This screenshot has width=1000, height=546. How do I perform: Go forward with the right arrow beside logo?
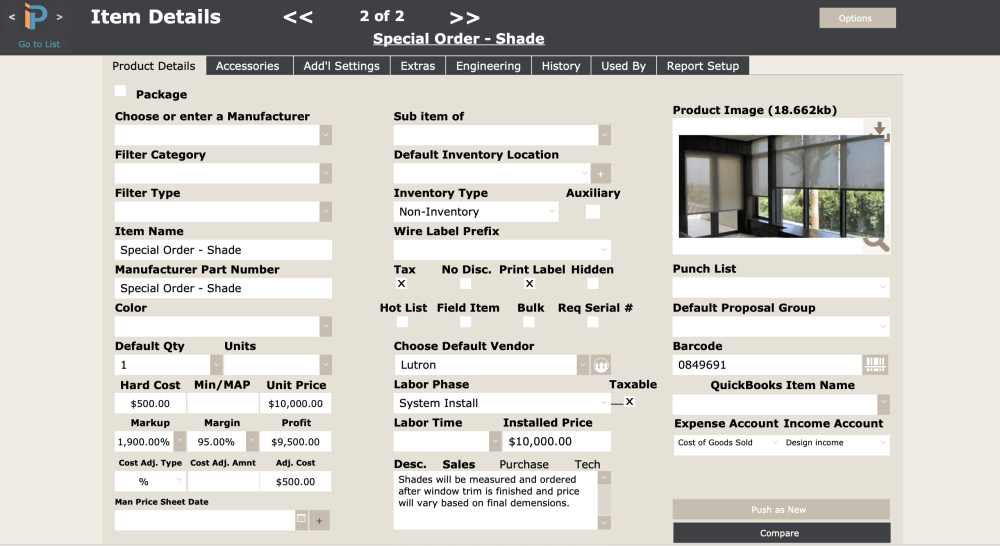[x=59, y=17]
